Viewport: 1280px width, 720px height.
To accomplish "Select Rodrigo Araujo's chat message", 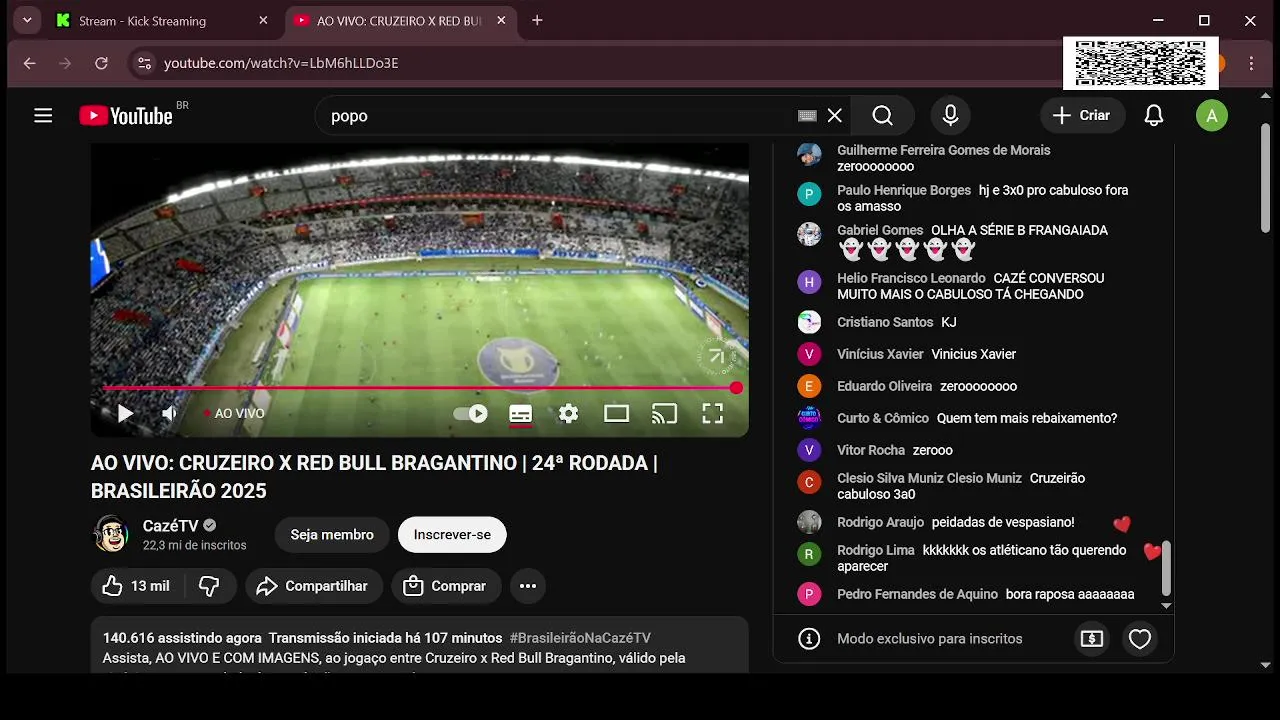I will coord(1003,522).
